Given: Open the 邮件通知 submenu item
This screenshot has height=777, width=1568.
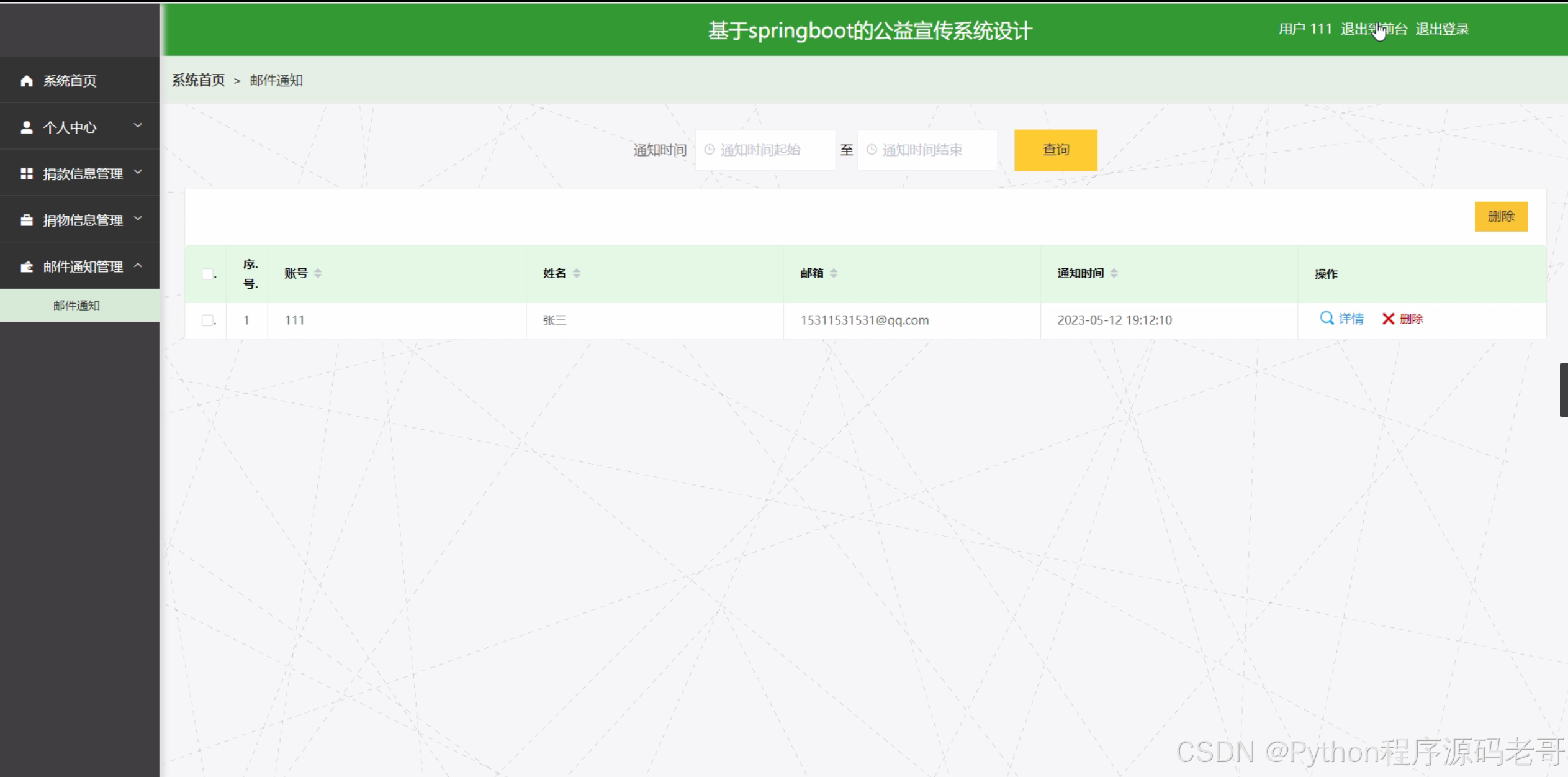Looking at the screenshot, I should point(76,306).
